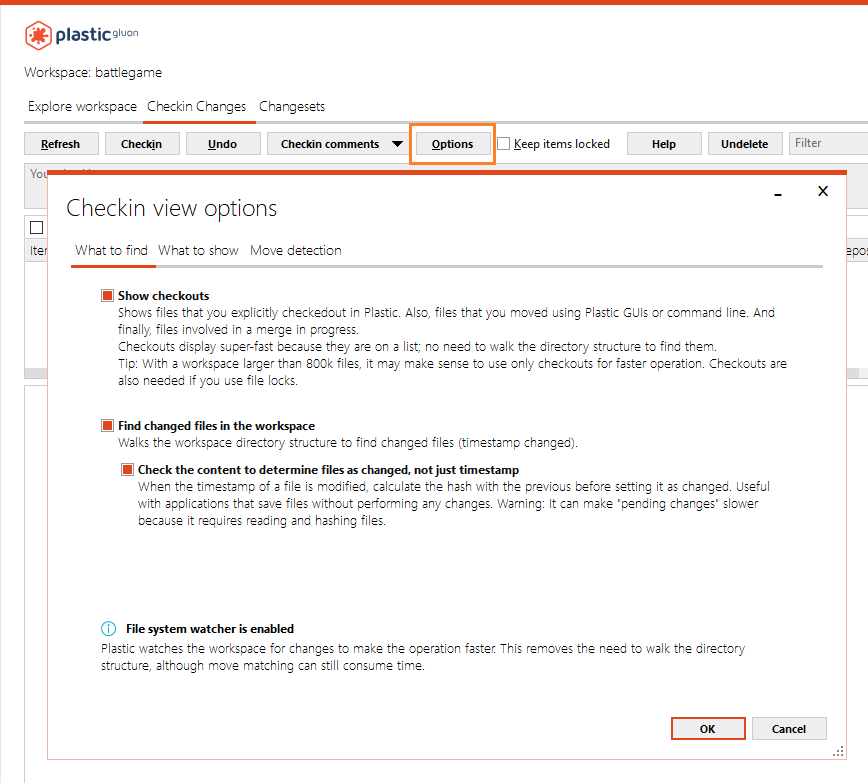Open Help from the toolbar
868x783 pixels.
tap(664, 144)
